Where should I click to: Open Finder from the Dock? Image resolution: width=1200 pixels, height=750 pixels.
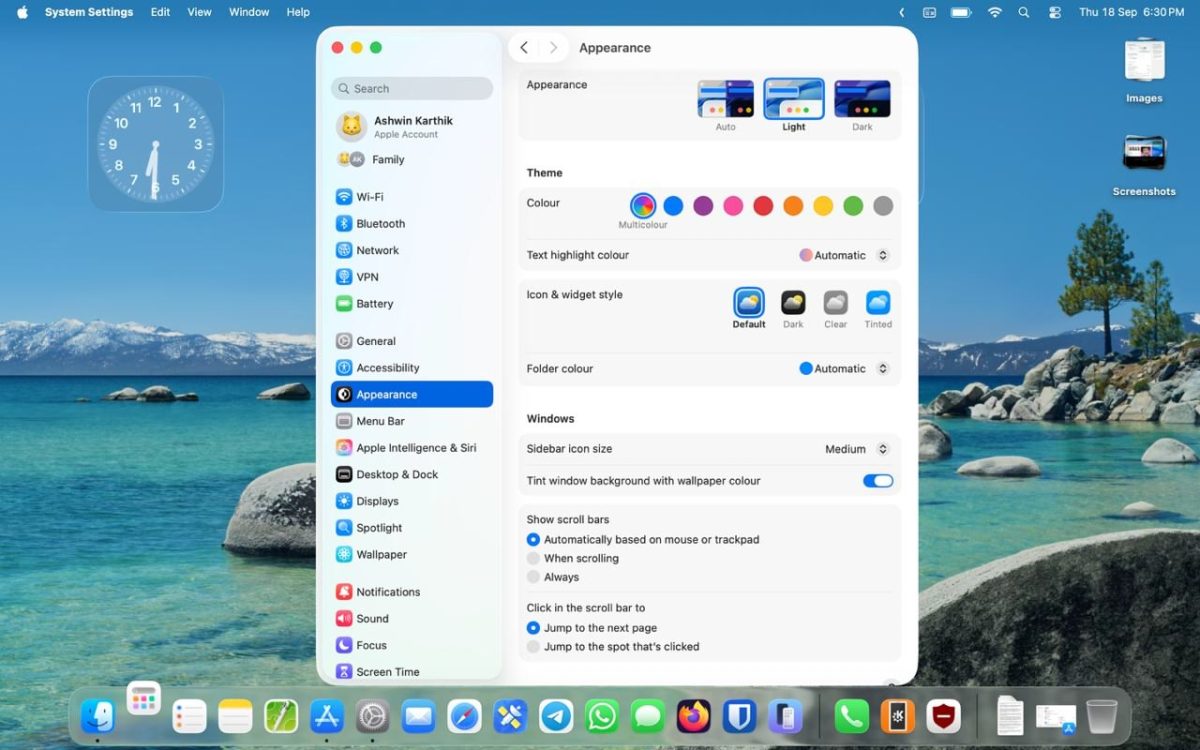98,715
